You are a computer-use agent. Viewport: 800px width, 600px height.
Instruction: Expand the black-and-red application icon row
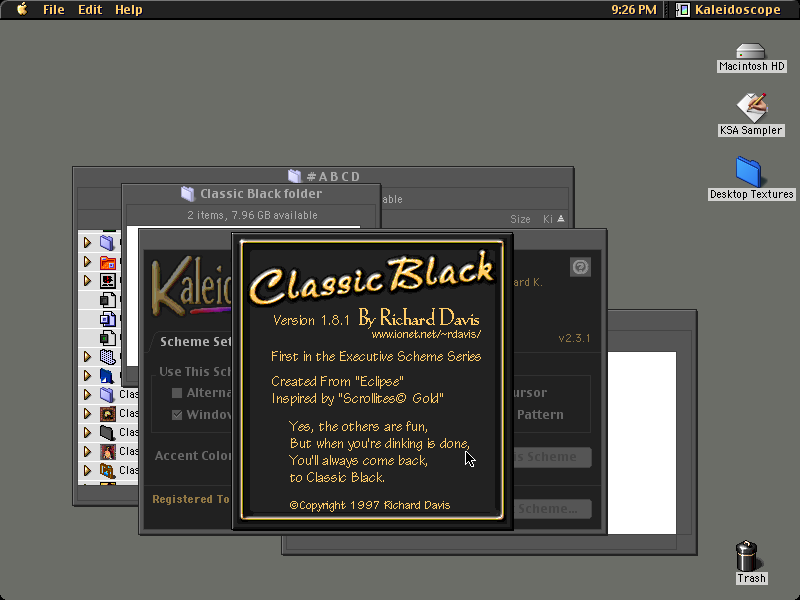coord(87,281)
